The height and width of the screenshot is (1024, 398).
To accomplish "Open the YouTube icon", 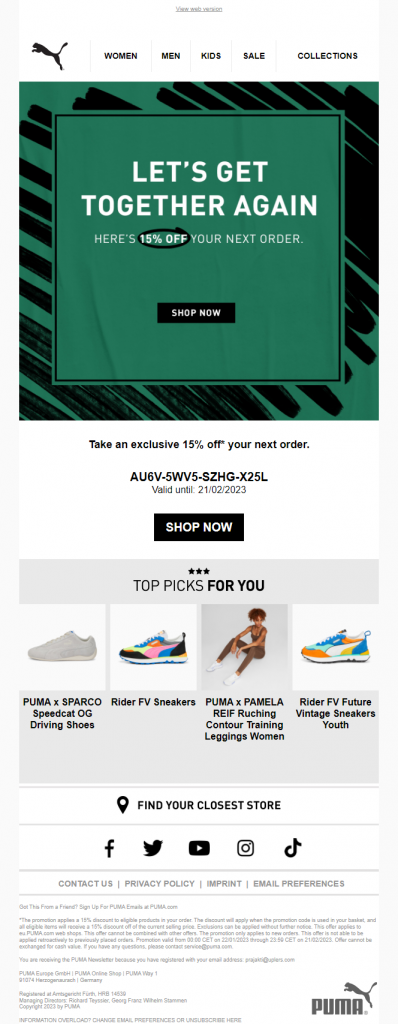I will click(x=199, y=848).
